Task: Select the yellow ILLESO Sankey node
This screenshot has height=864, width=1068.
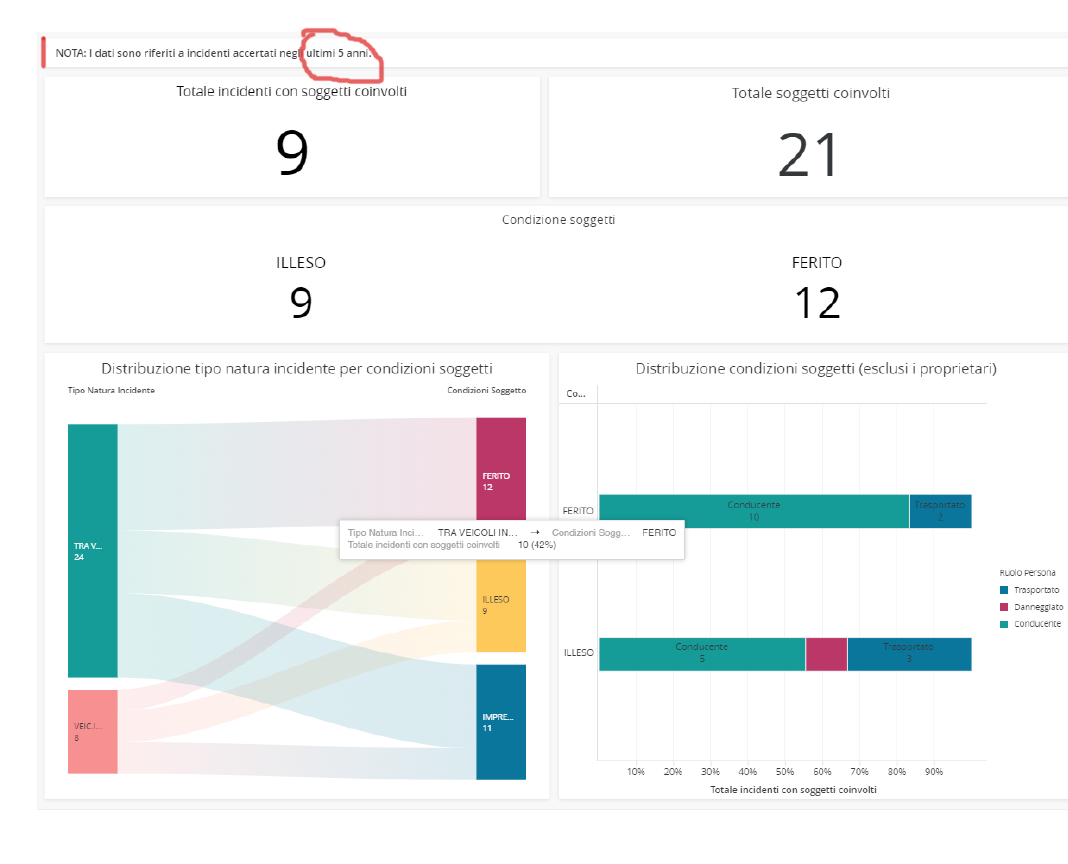Action: (500, 603)
